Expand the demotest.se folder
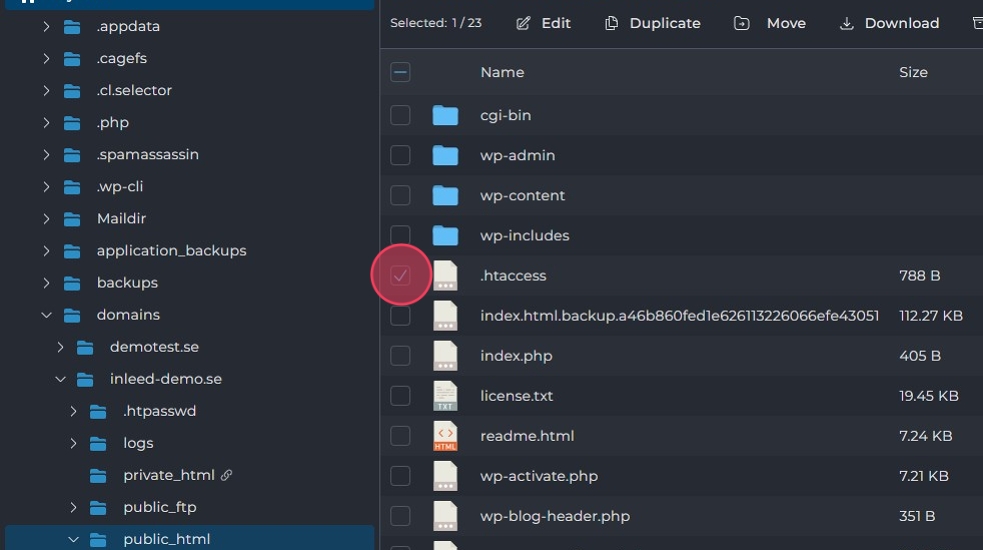Image resolution: width=983 pixels, height=550 pixels. [60, 347]
